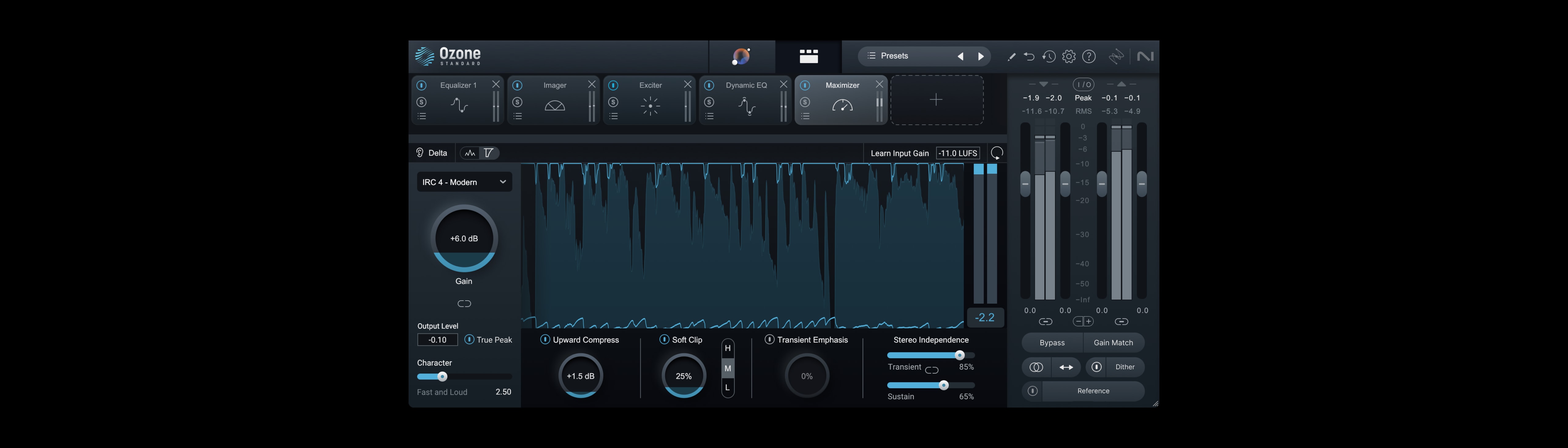Enable True Peak limiting

(x=469, y=340)
